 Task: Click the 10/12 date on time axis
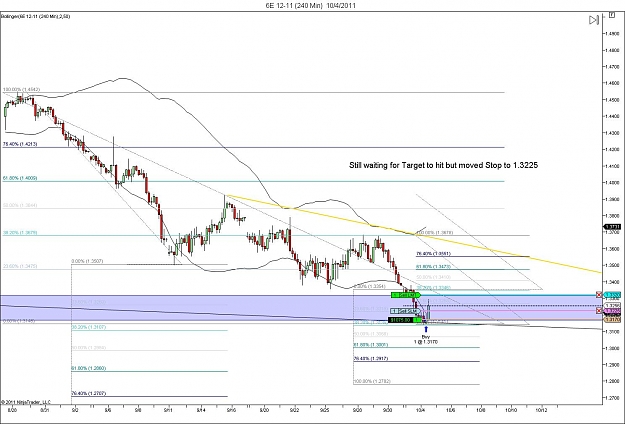(x=541, y=409)
